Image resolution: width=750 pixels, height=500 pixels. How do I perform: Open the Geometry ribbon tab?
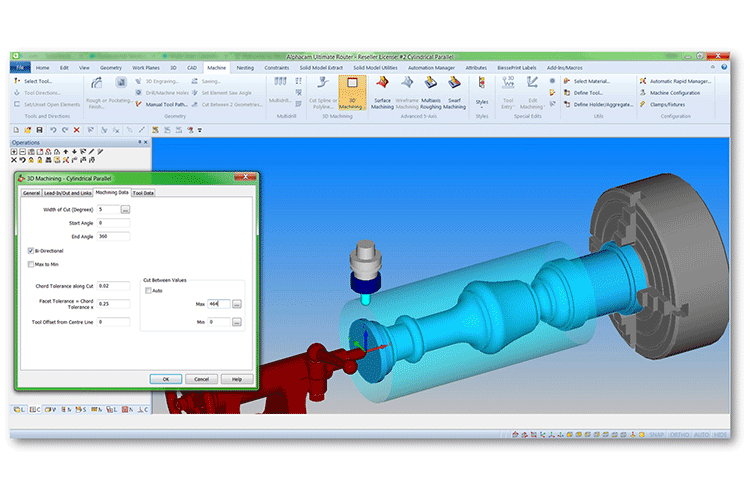(110, 68)
